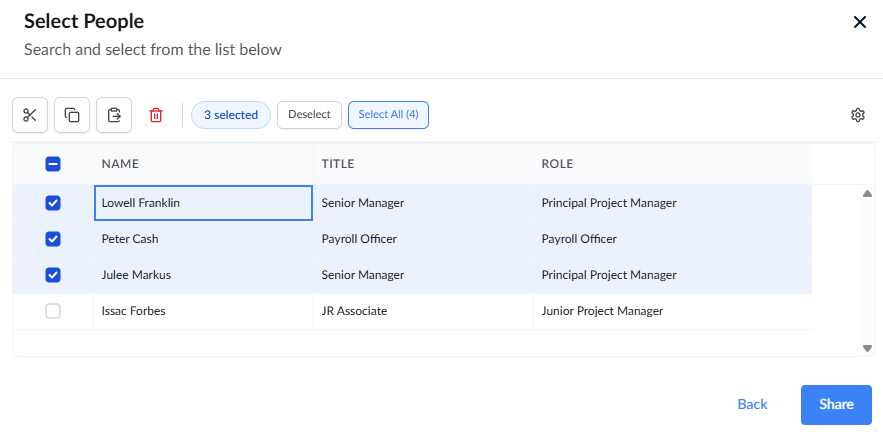
Task: Click the cut scissors icon
Action: point(30,115)
